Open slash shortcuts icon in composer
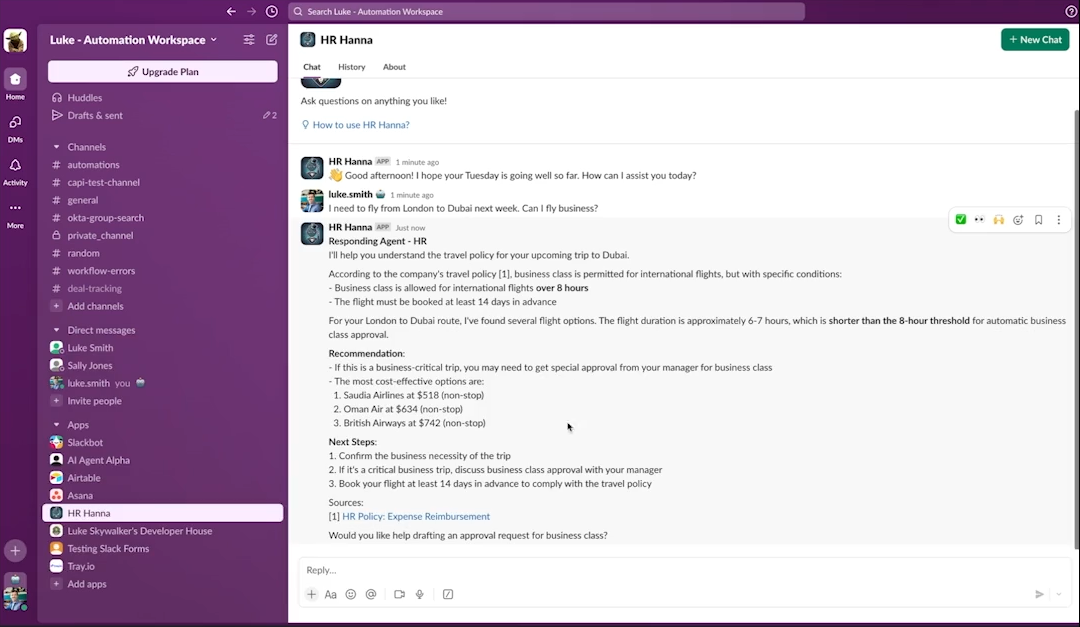 448,594
